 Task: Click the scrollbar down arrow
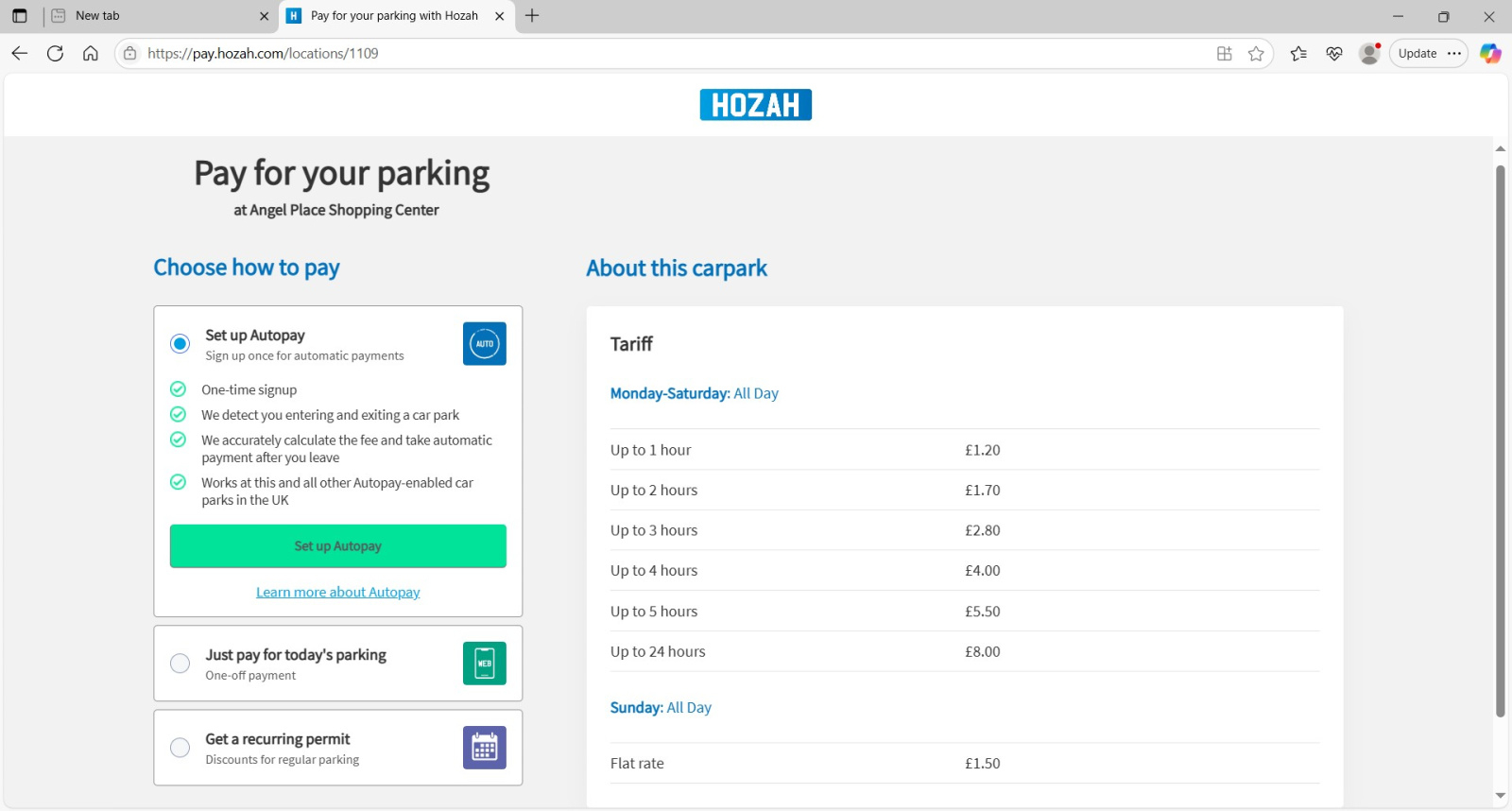pos(1500,796)
